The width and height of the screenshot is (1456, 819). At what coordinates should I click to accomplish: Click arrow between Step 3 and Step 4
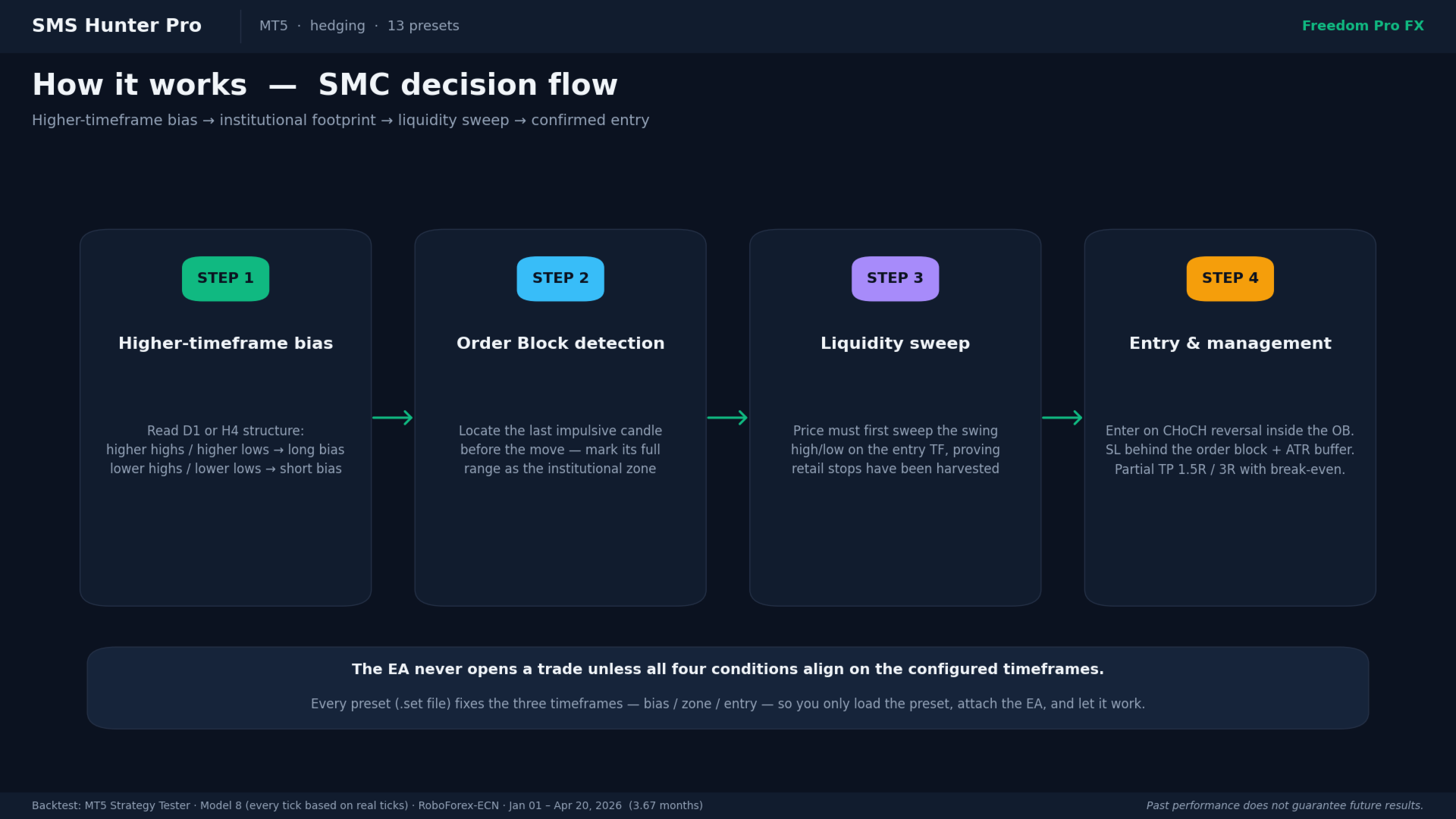point(1062,418)
